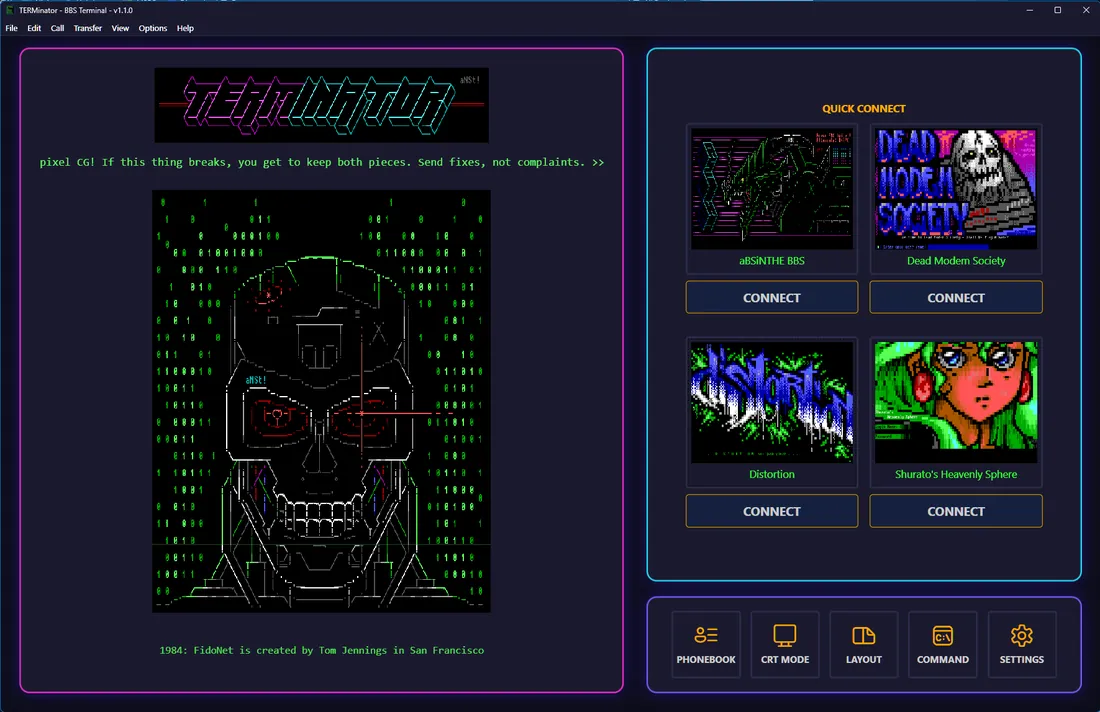Open the Edit menu
Image resolution: width=1100 pixels, height=712 pixels.
tap(34, 28)
